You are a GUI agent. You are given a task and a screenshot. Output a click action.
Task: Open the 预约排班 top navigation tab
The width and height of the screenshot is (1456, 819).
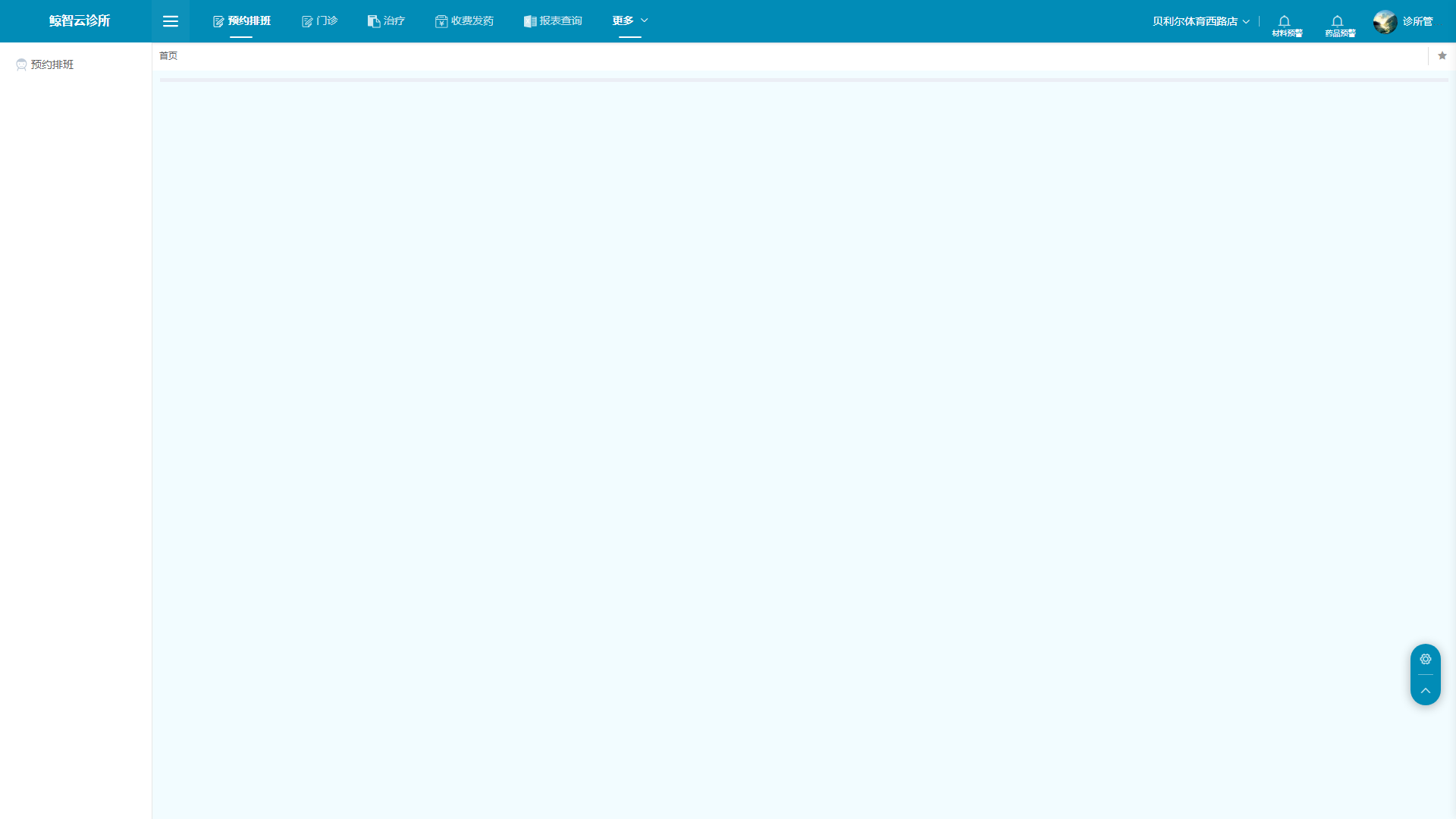[241, 21]
